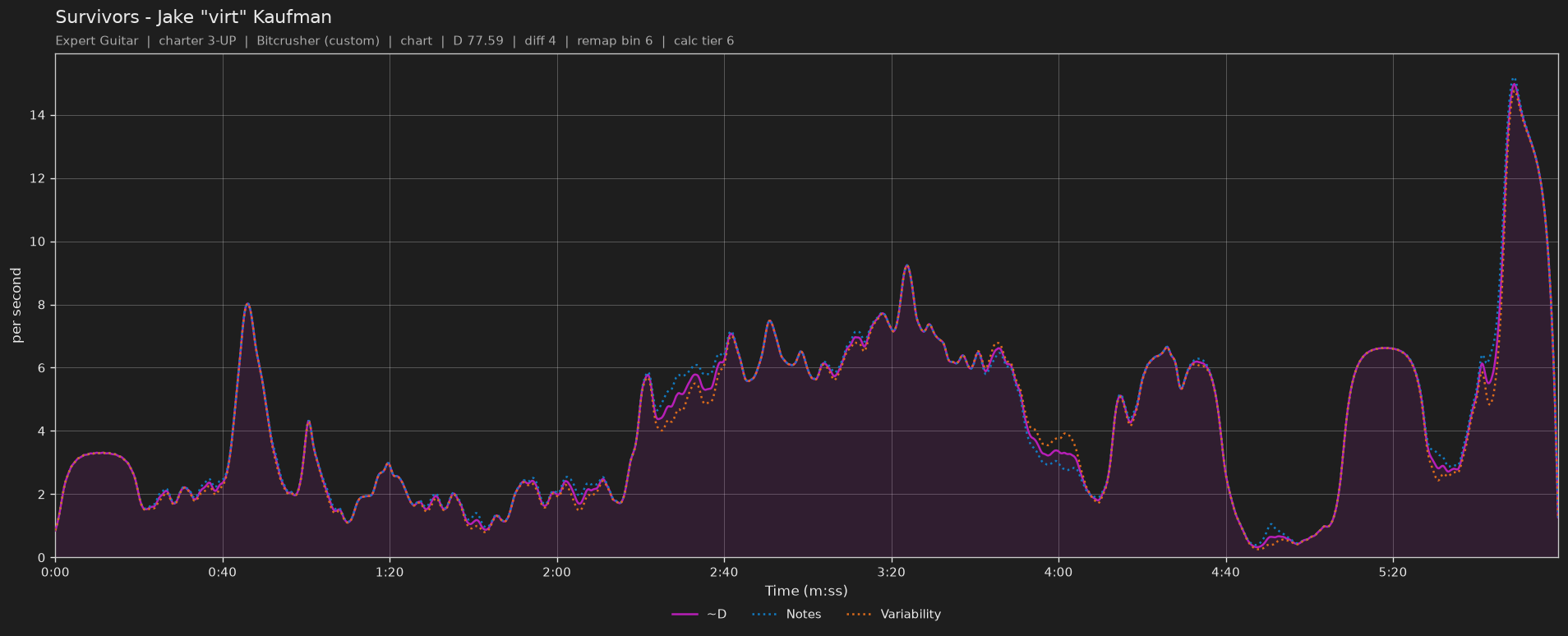This screenshot has height=636, width=1568.
Task: Click the "remap bin 6" subtitle text
Action: coord(615,41)
